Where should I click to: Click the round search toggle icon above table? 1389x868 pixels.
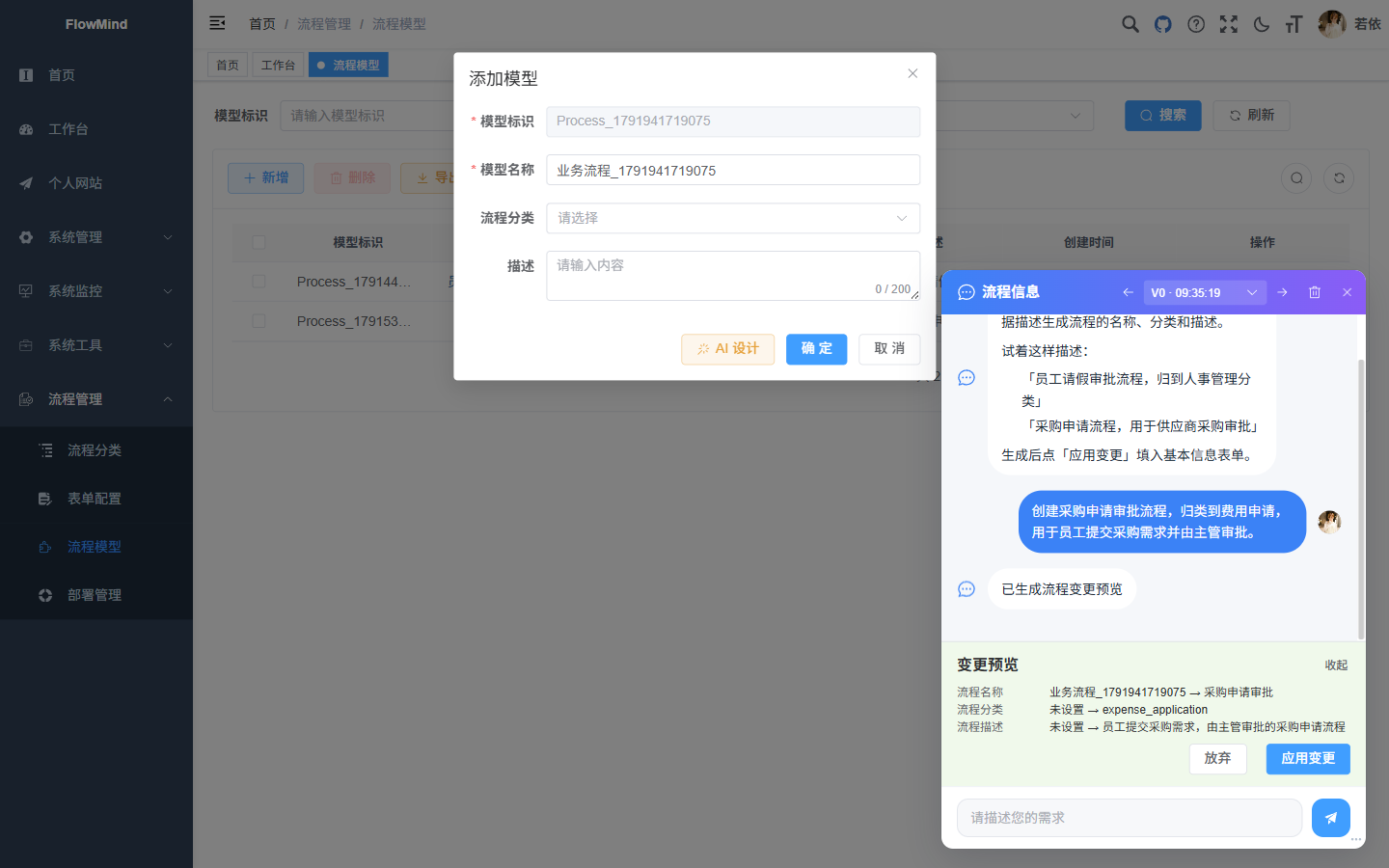point(1296,177)
